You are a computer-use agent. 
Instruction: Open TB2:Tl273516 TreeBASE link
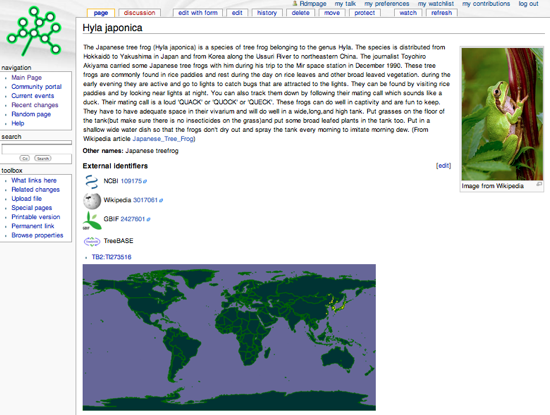(x=112, y=257)
